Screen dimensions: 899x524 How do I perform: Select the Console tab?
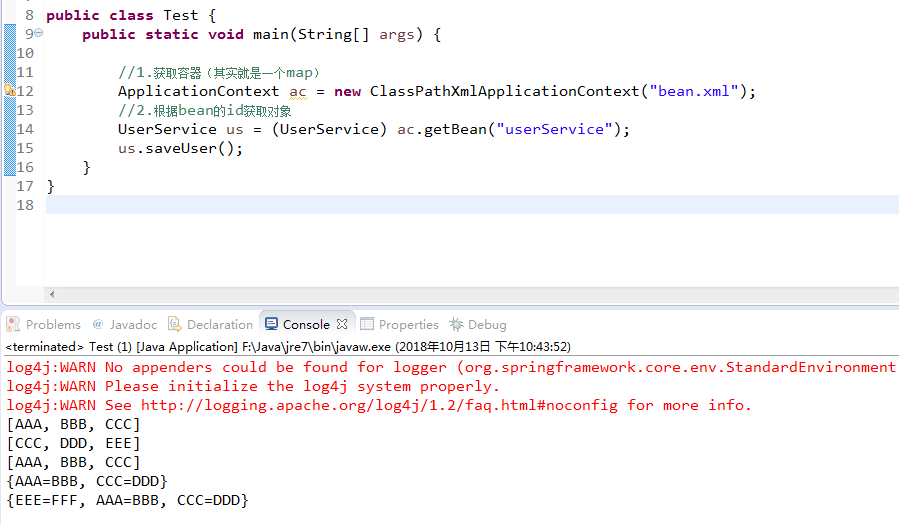pos(306,324)
